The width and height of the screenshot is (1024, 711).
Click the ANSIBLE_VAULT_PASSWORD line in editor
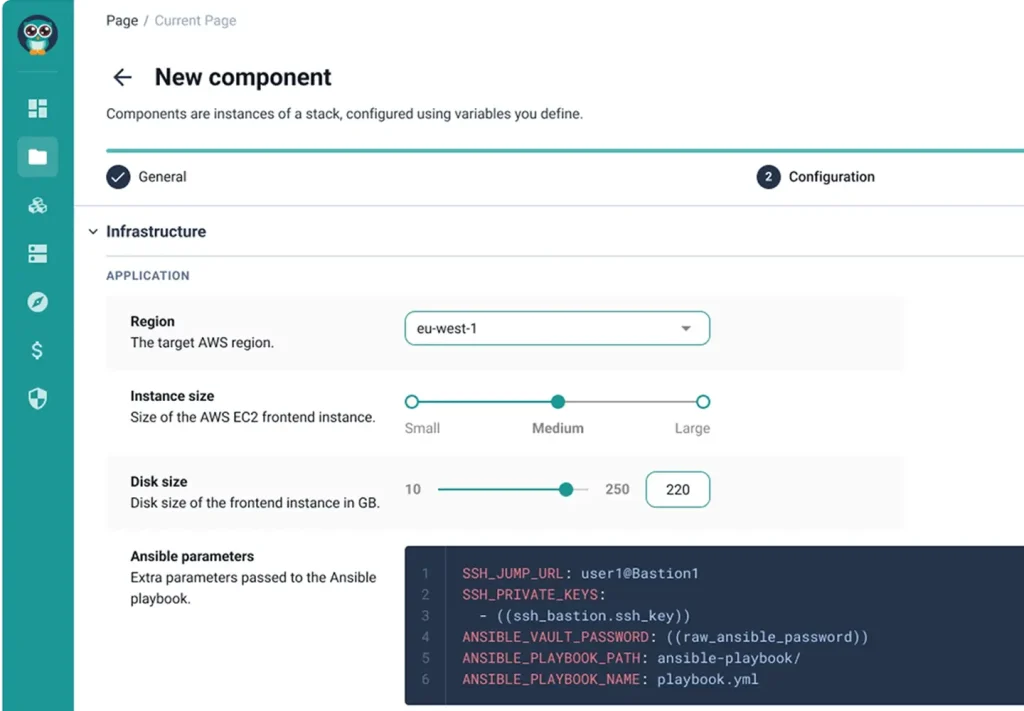tap(665, 637)
